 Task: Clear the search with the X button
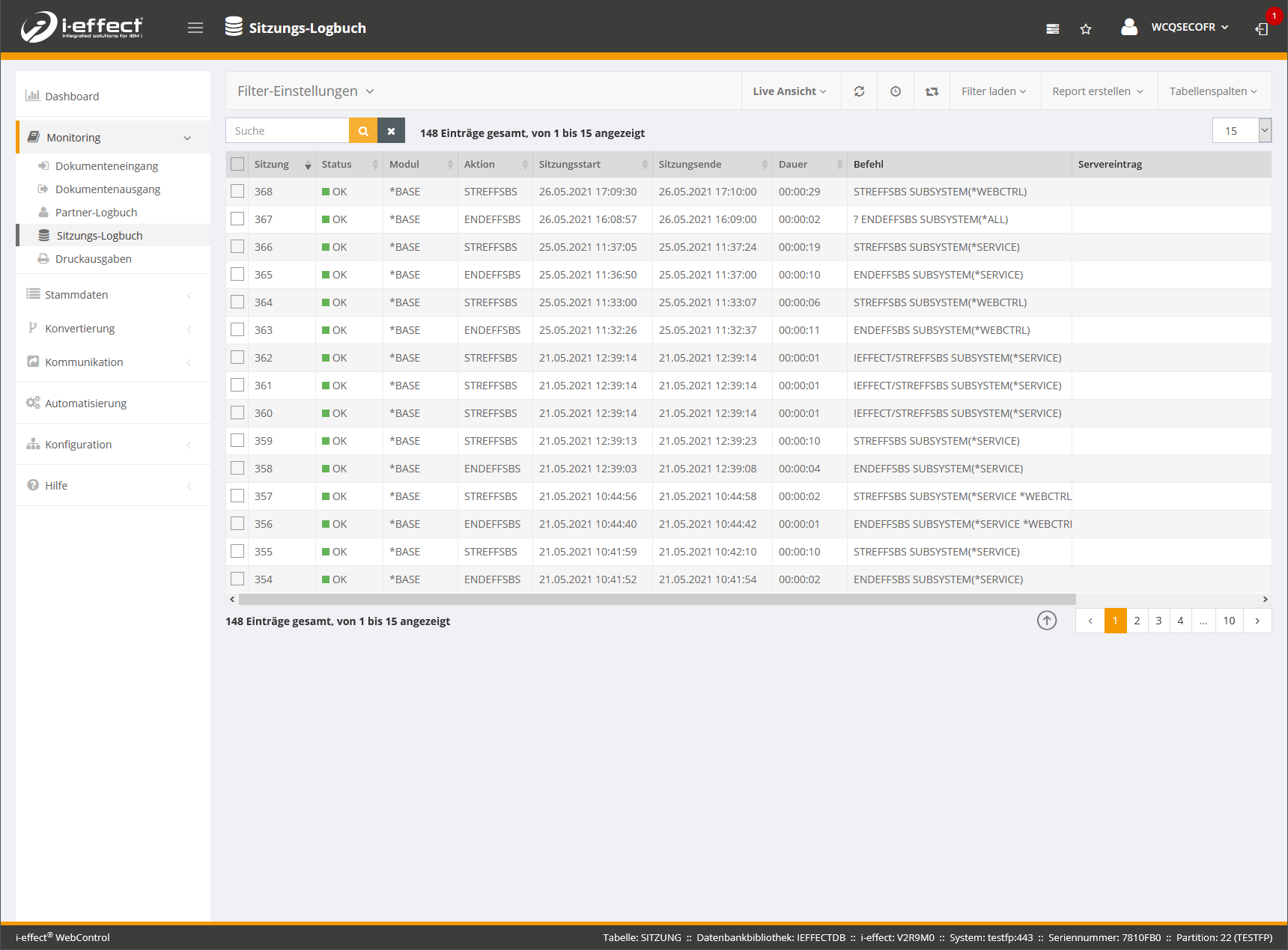coord(391,131)
